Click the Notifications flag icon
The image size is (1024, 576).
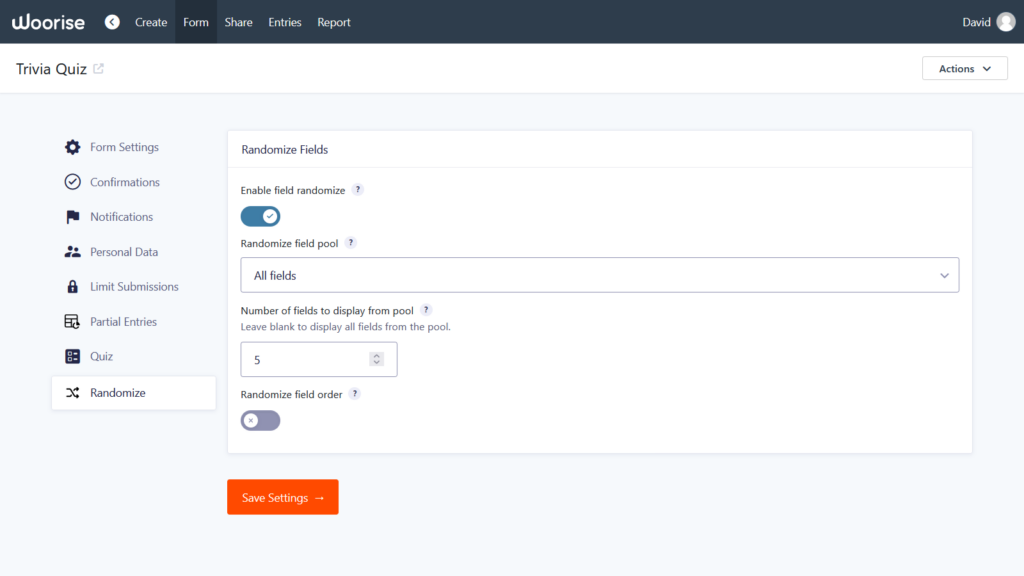[72, 217]
